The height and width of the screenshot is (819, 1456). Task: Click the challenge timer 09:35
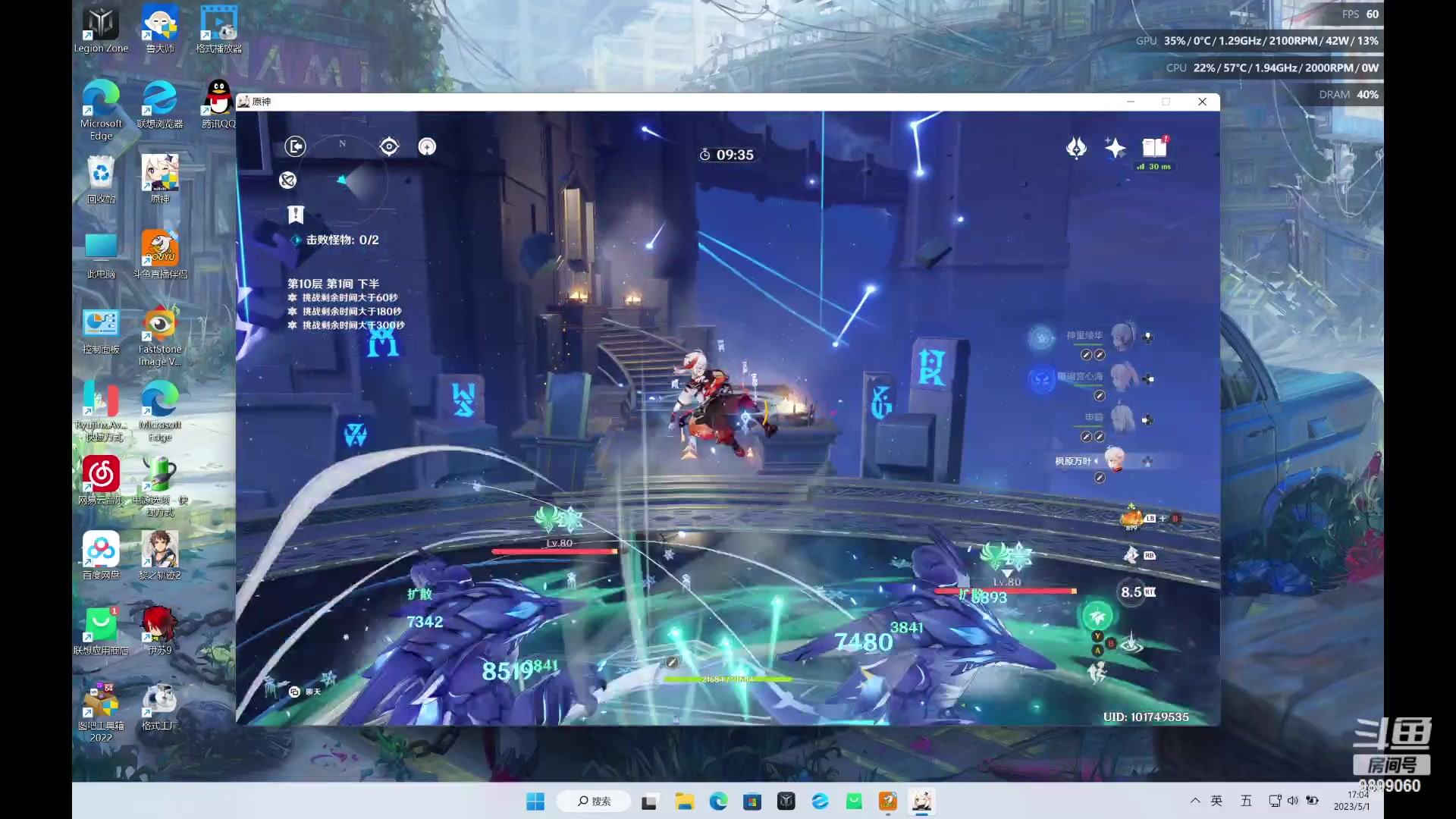(x=726, y=155)
